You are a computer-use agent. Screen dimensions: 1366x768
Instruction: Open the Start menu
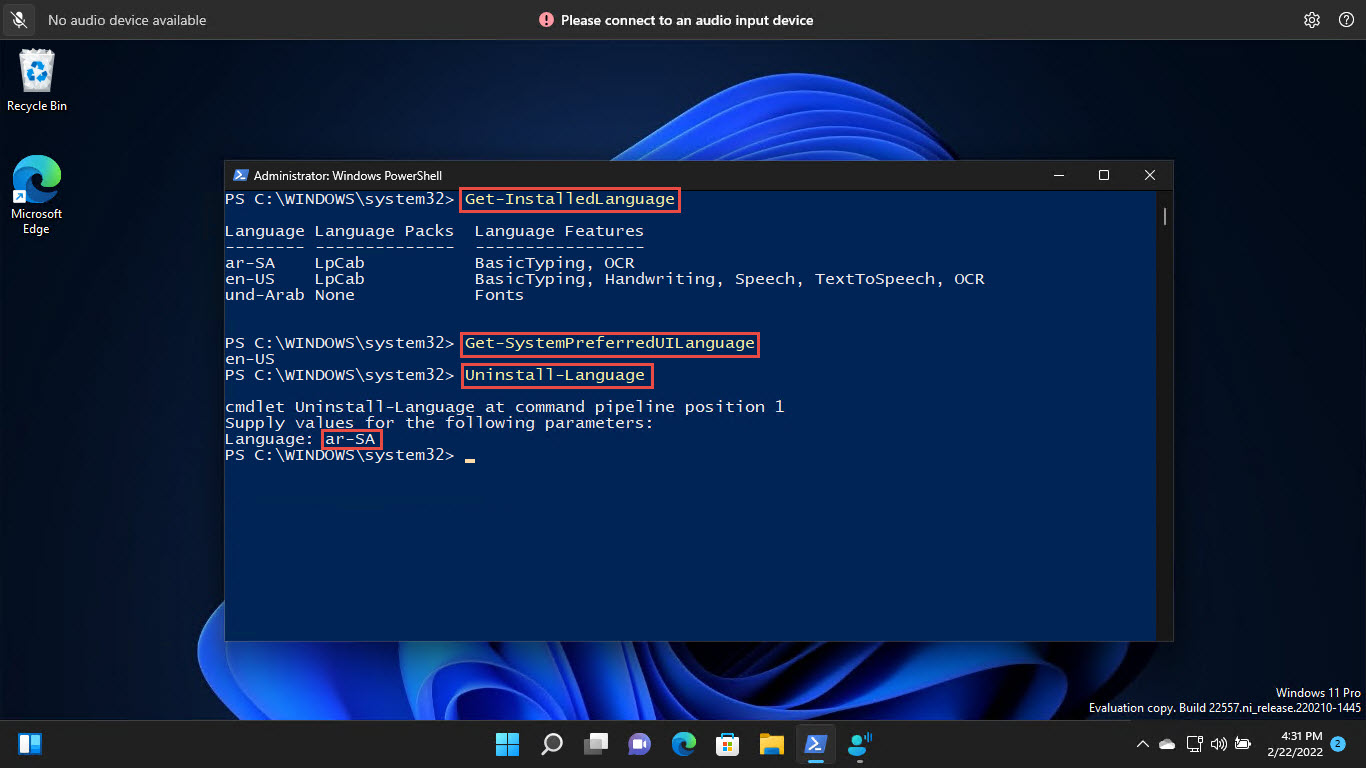(x=507, y=743)
